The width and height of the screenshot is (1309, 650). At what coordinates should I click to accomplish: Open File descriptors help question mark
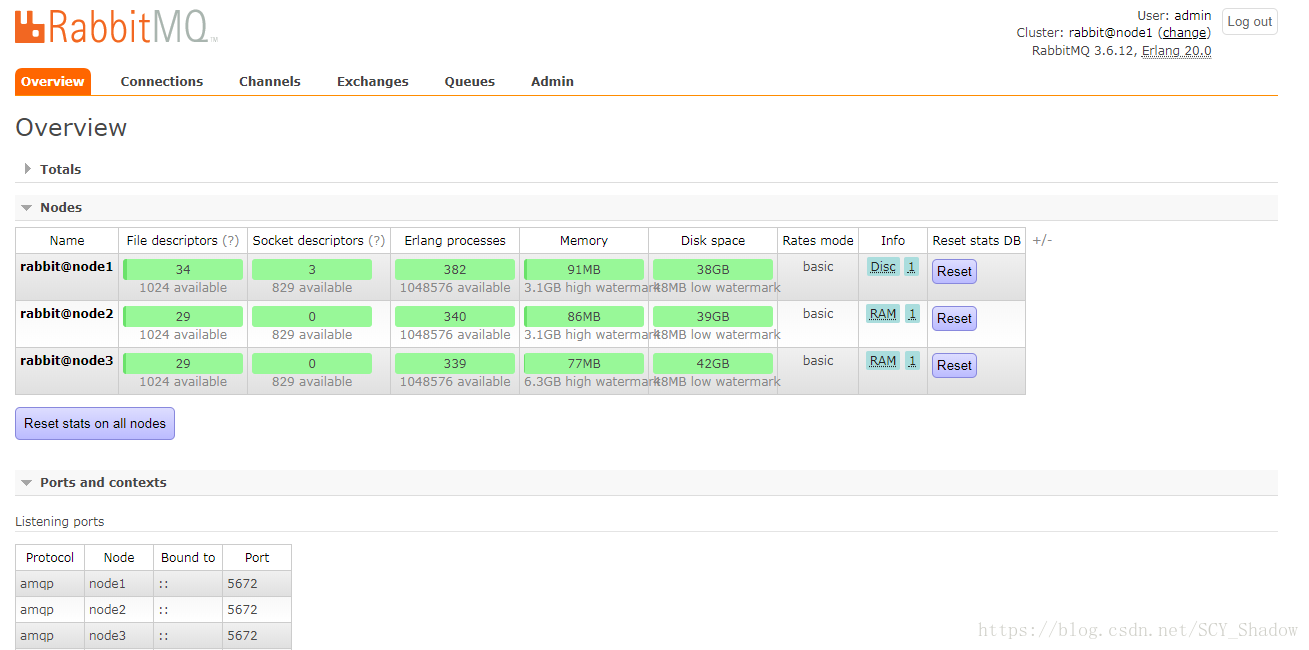(x=231, y=241)
